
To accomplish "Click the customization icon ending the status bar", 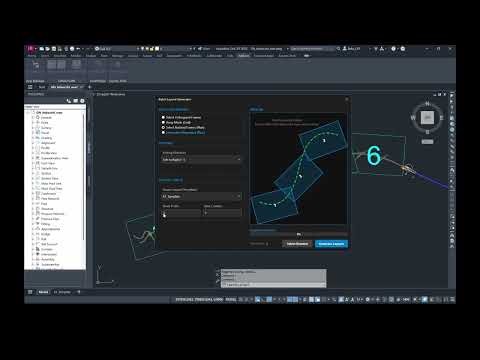I will point(452,300).
